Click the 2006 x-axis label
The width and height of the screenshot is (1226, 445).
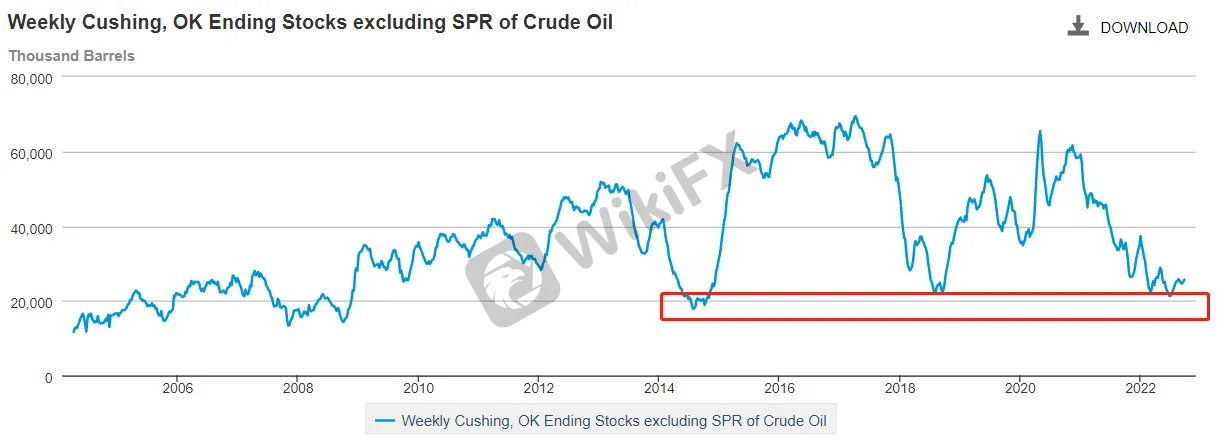coord(177,389)
